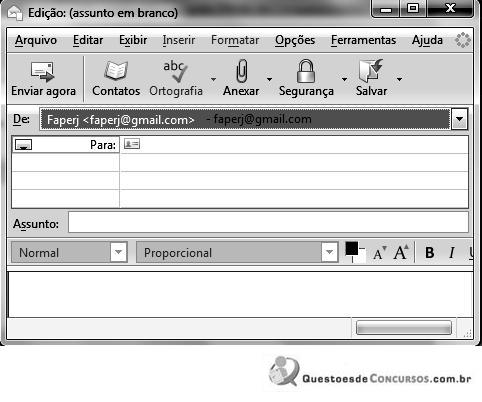
Task: Open the Proporcional font dropdown
Action: point(329,252)
